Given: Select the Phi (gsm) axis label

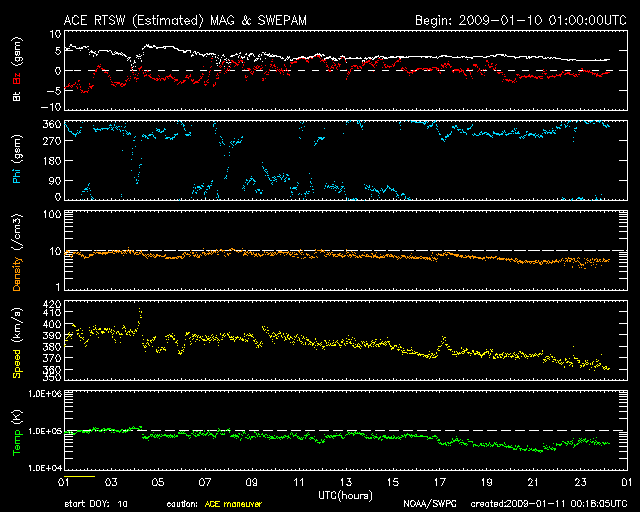Looking at the screenshot, I should tap(17, 160).
